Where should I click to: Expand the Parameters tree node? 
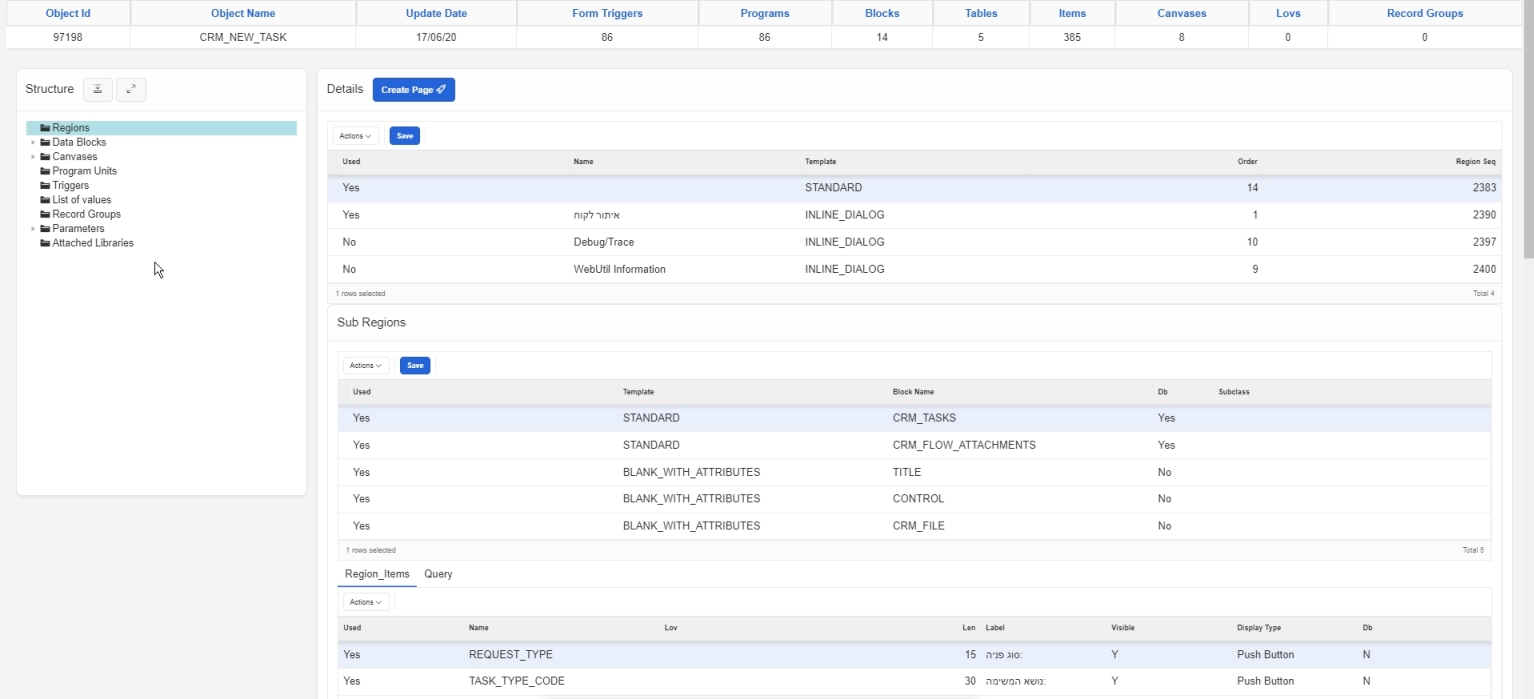[33, 229]
